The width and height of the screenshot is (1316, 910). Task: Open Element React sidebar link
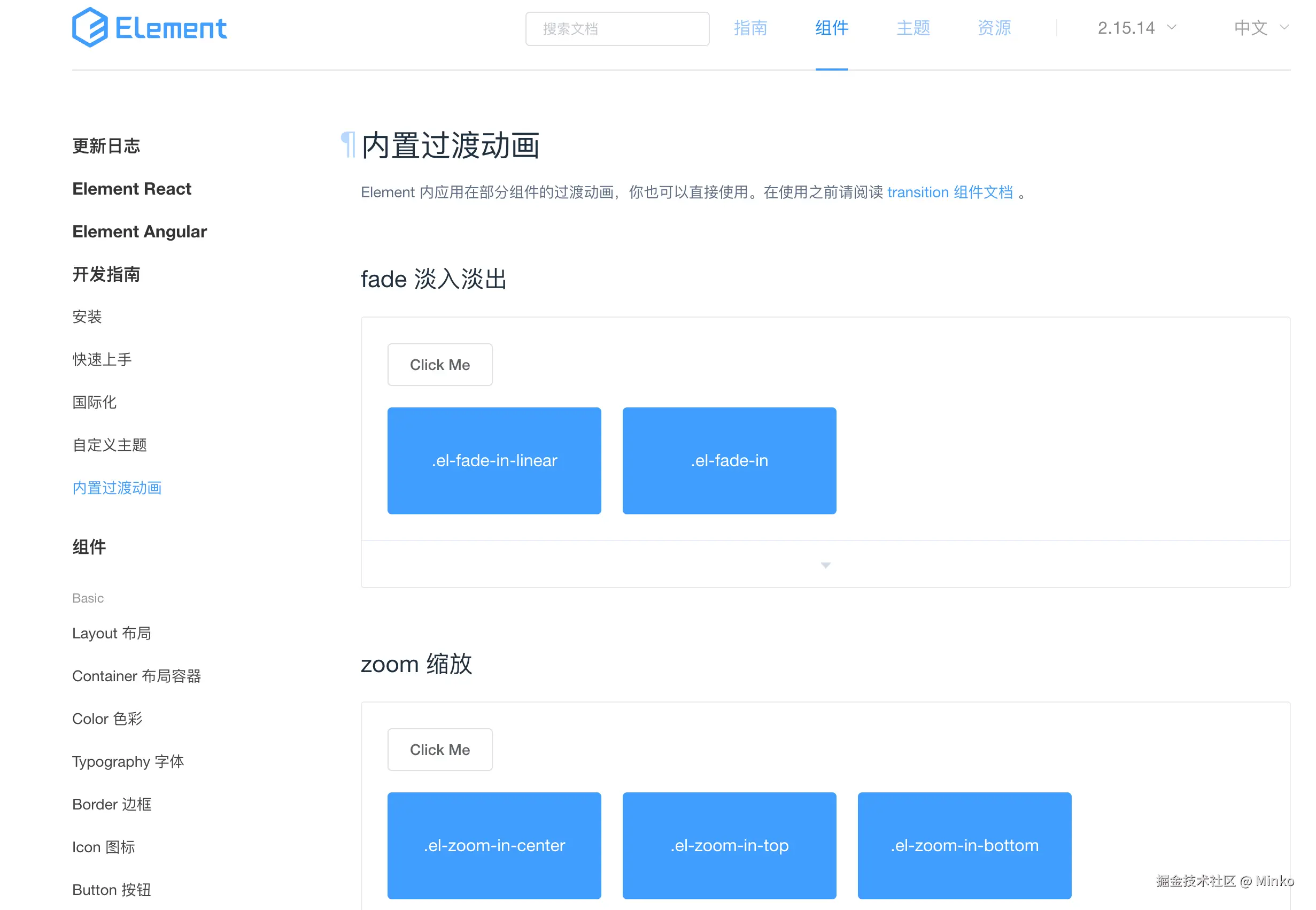pos(131,189)
